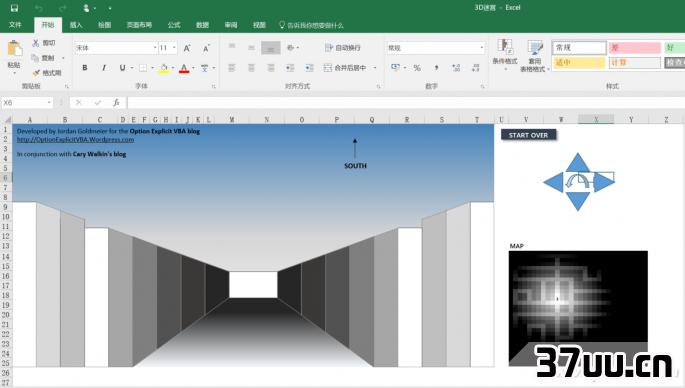Click the Undo arrow in the quick access toolbar
This screenshot has width=685, height=388.
tap(39, 8)
